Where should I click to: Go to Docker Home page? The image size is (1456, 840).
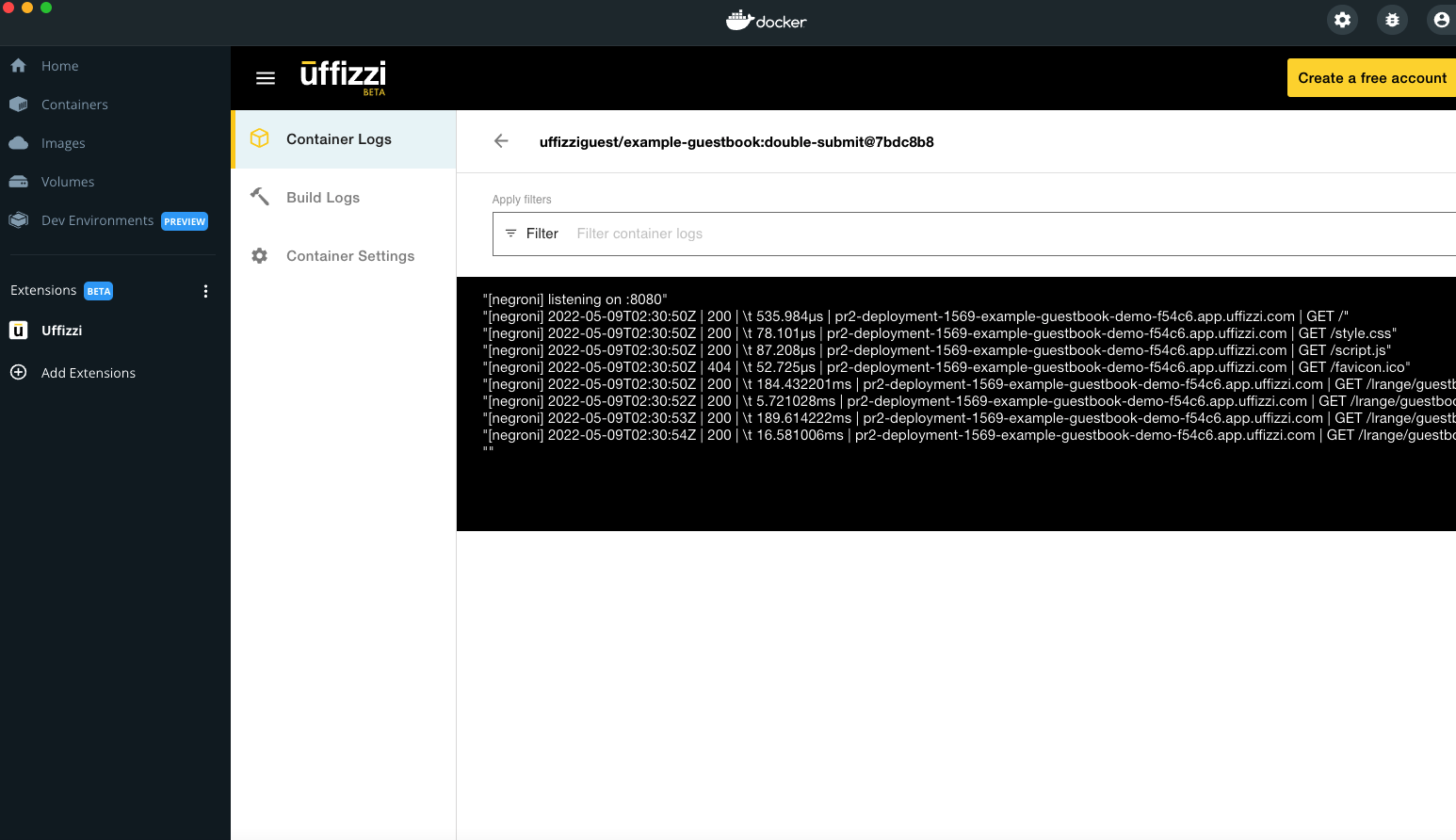pos(59,66)
